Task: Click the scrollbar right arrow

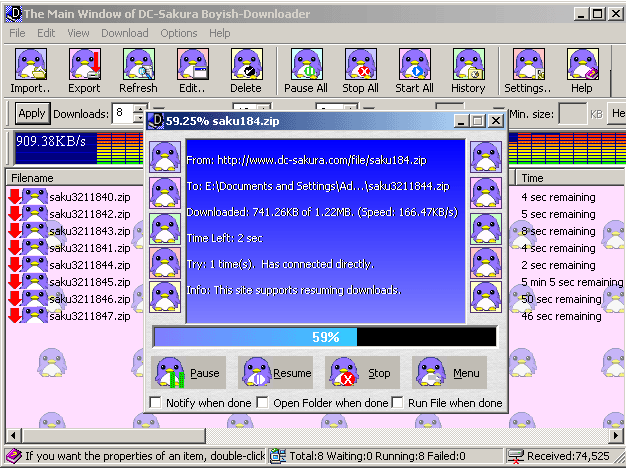Action: [x=617, y=435]
